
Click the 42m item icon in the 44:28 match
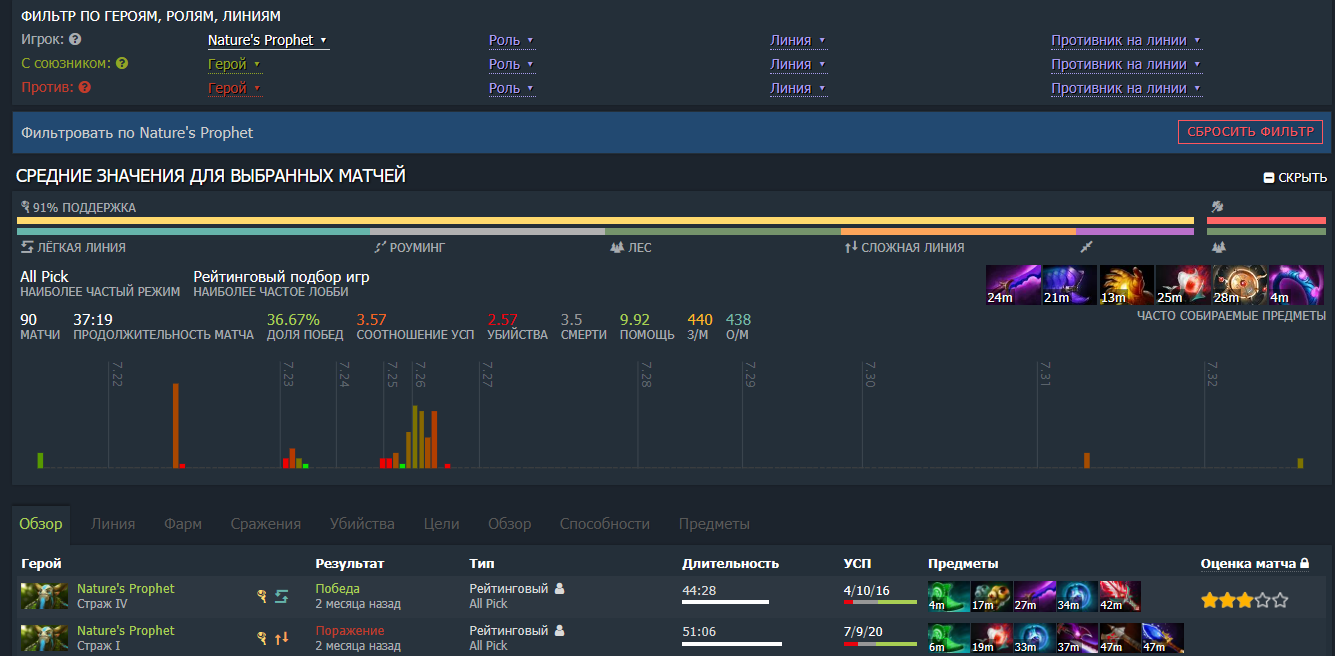coord(1119,596)
